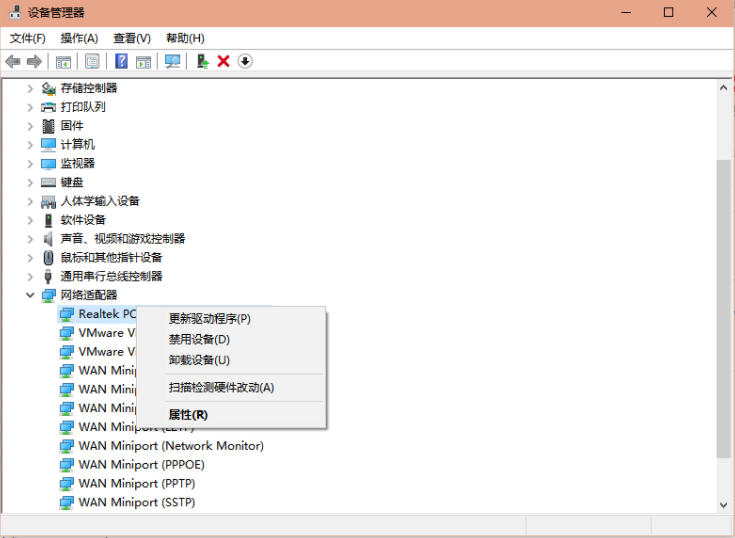This screenshot has height=538, width=735.
Task: Expand the 计算机 node
Action: pyautogui.click(x=30, y=145)
